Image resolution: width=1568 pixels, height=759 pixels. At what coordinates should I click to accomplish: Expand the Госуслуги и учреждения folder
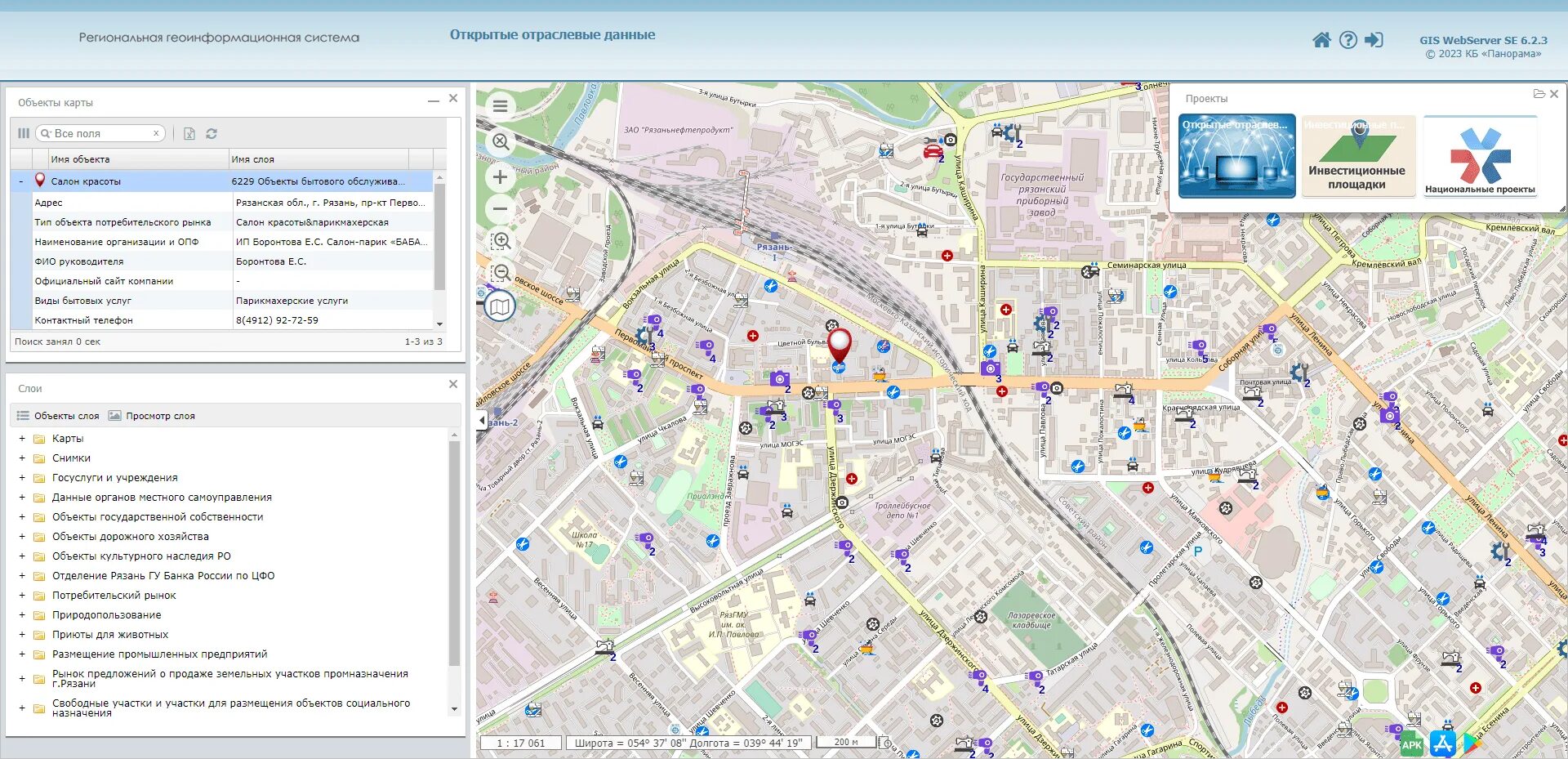pyautogui.click(x=22, y=478)
